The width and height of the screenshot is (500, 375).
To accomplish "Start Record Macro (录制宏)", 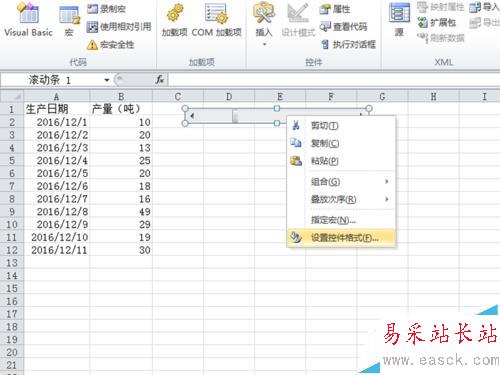I will pos(107,9).
